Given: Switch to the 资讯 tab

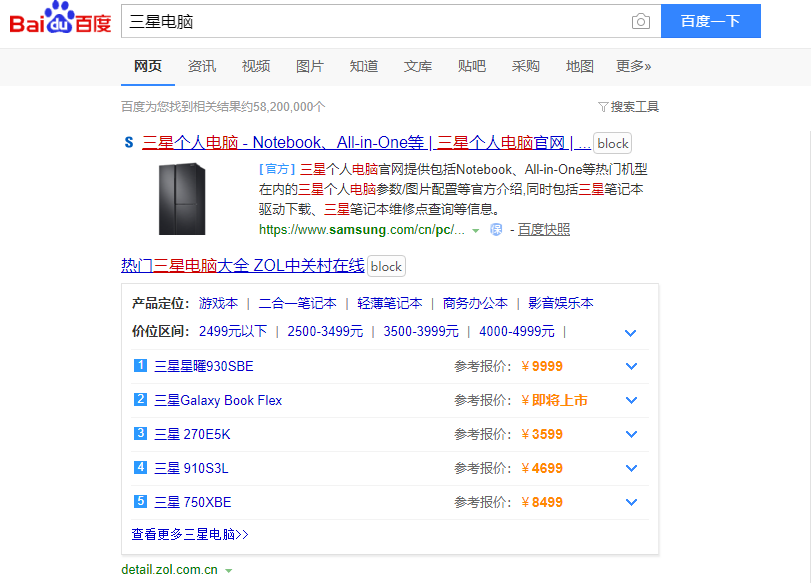Looking at the screenshot, I should (x=202, y=66).
